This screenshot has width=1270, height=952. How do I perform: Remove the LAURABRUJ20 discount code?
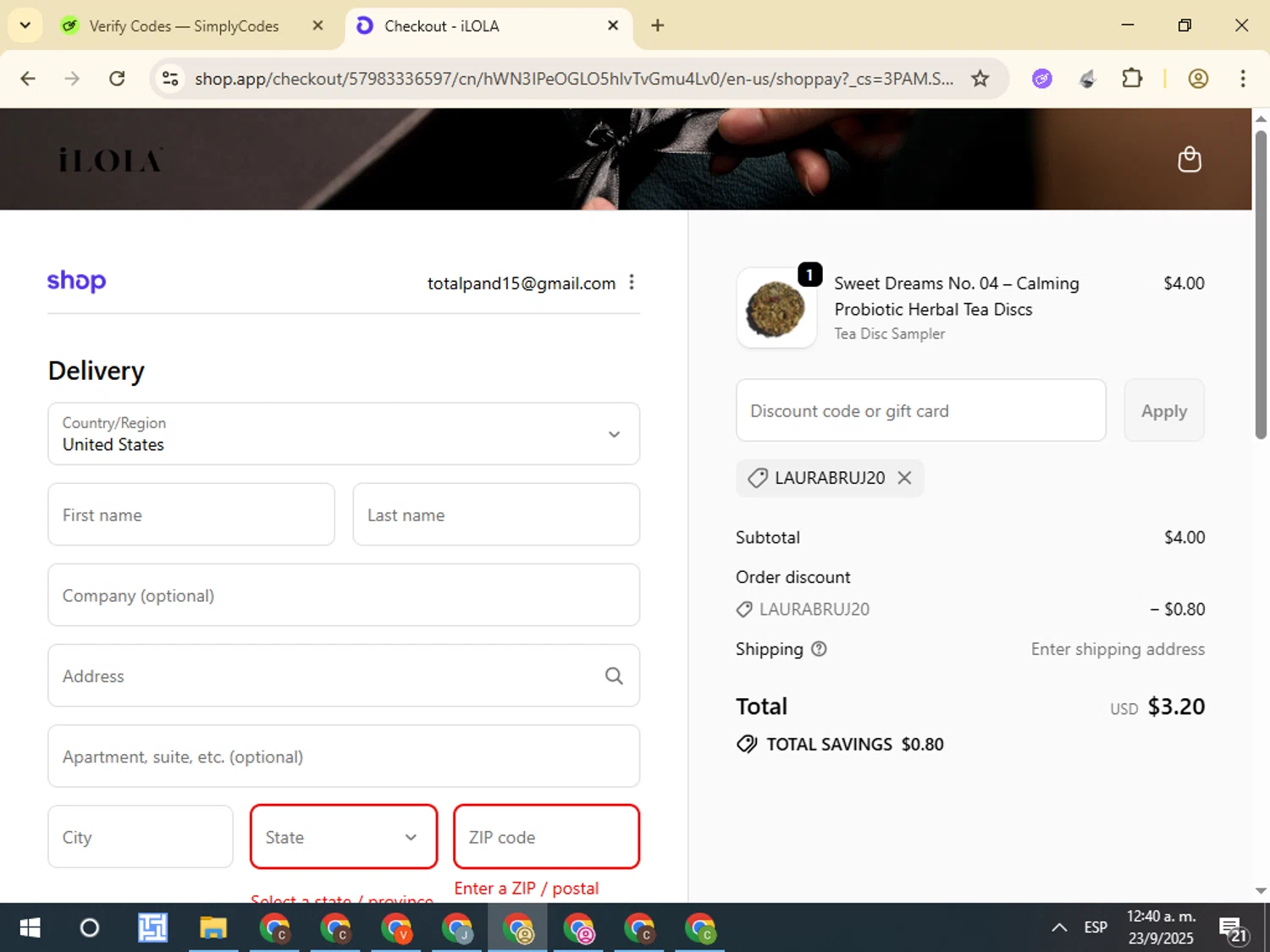[x=904, y=477]
